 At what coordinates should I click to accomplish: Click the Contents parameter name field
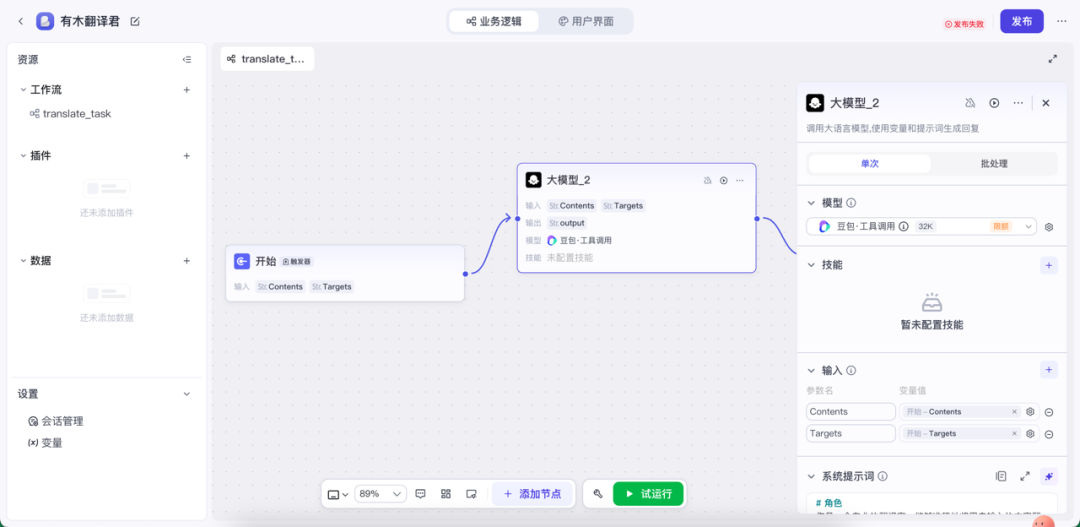[x=851, y=412]
